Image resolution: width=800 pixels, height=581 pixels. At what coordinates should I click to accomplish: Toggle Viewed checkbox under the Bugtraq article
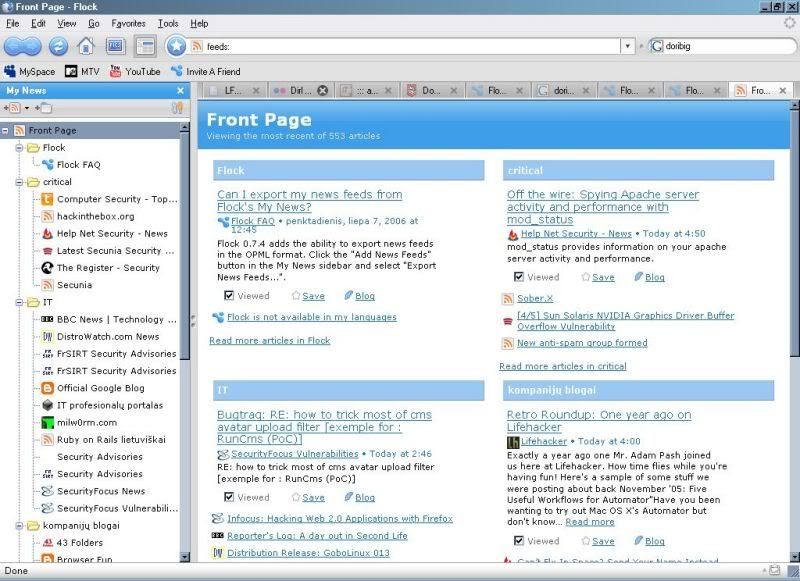coord(229,497)
